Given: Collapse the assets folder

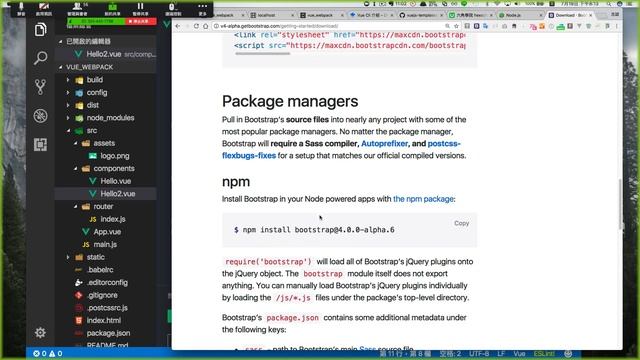Looking at the screenshot, I should [104, 143].
